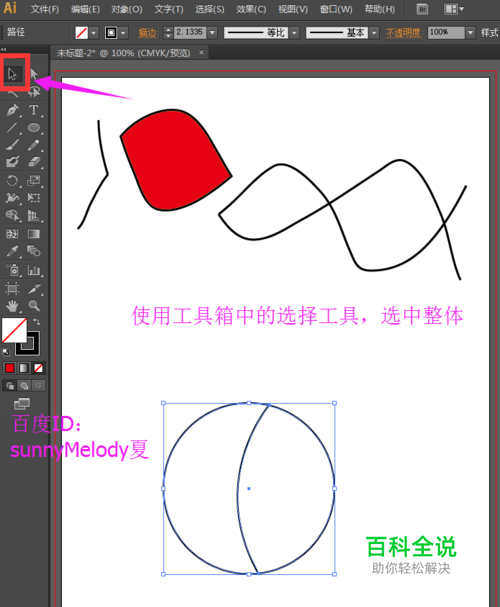Select the Scale tool
The image size is (500, 607).
[x=34, y=180]
